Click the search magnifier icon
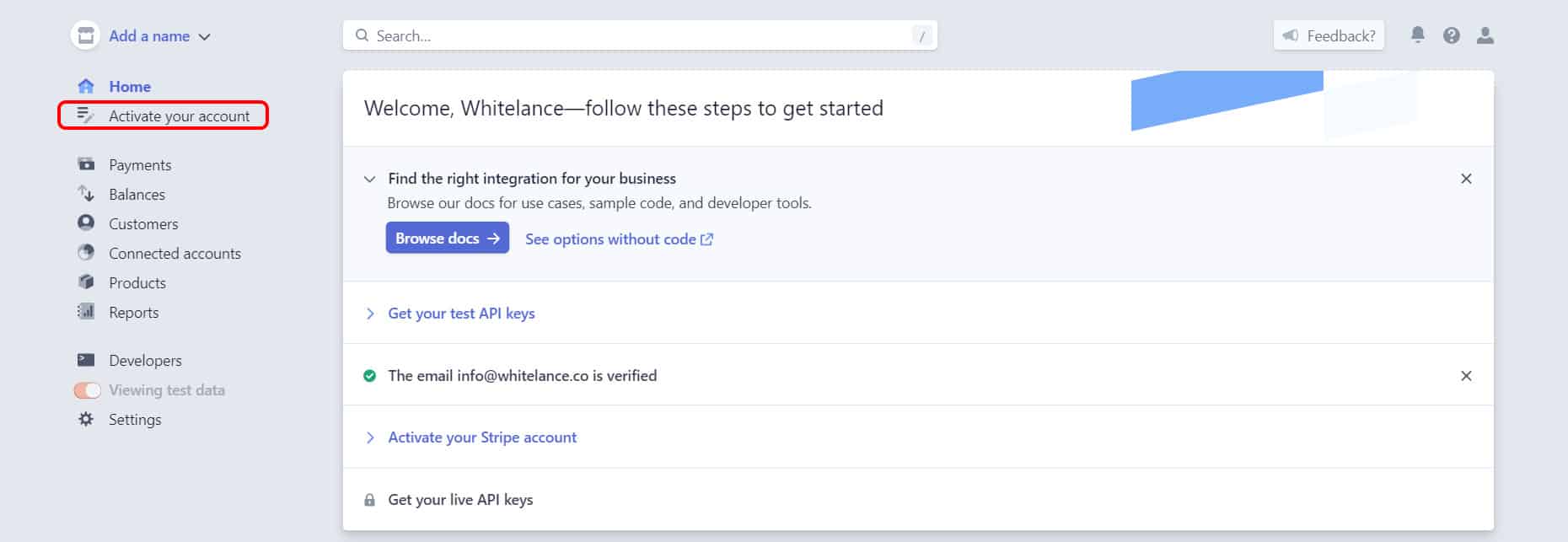This screenshot has height=542, width=1568. point(362,35)
